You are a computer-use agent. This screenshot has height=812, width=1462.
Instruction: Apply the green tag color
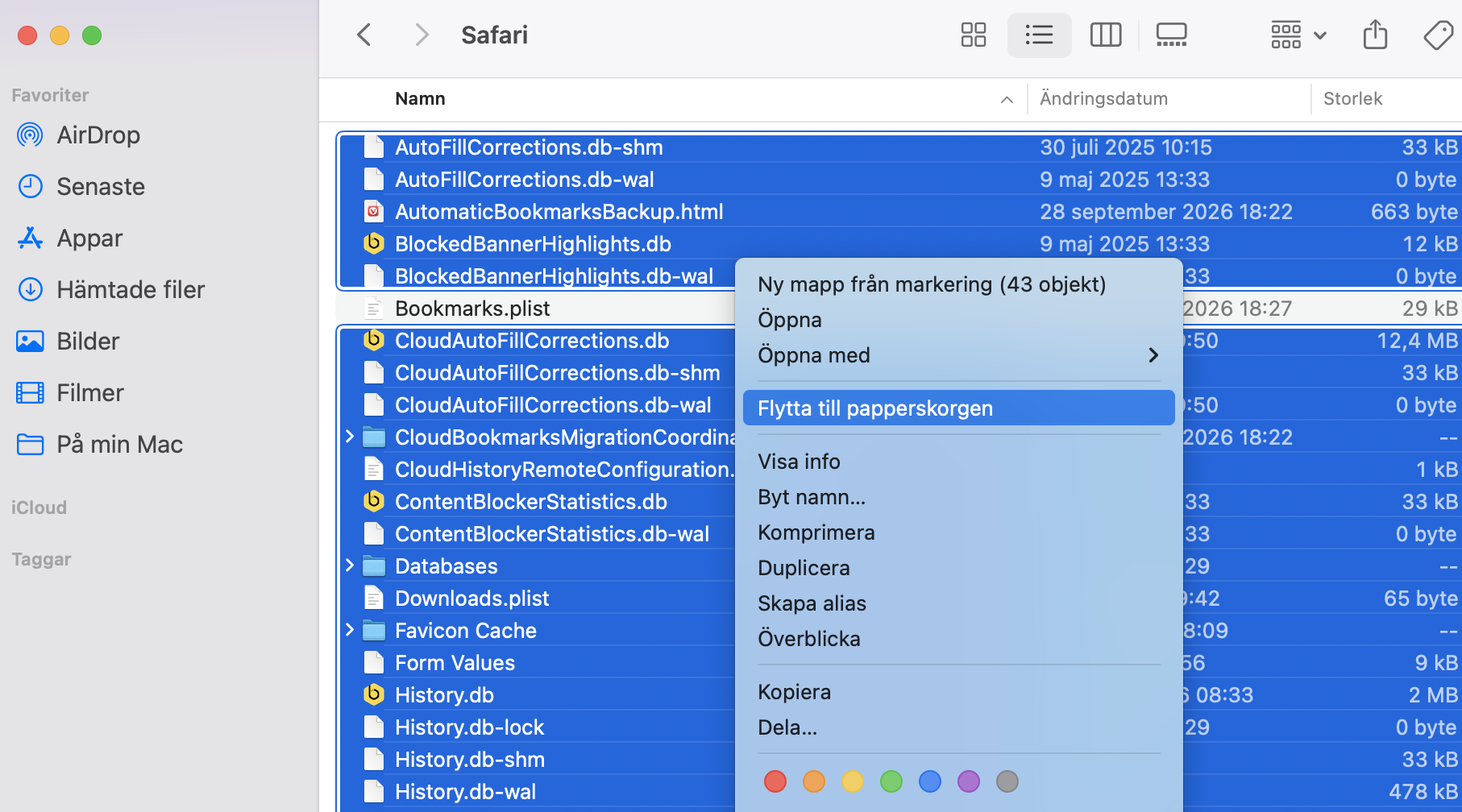point(891,781)
